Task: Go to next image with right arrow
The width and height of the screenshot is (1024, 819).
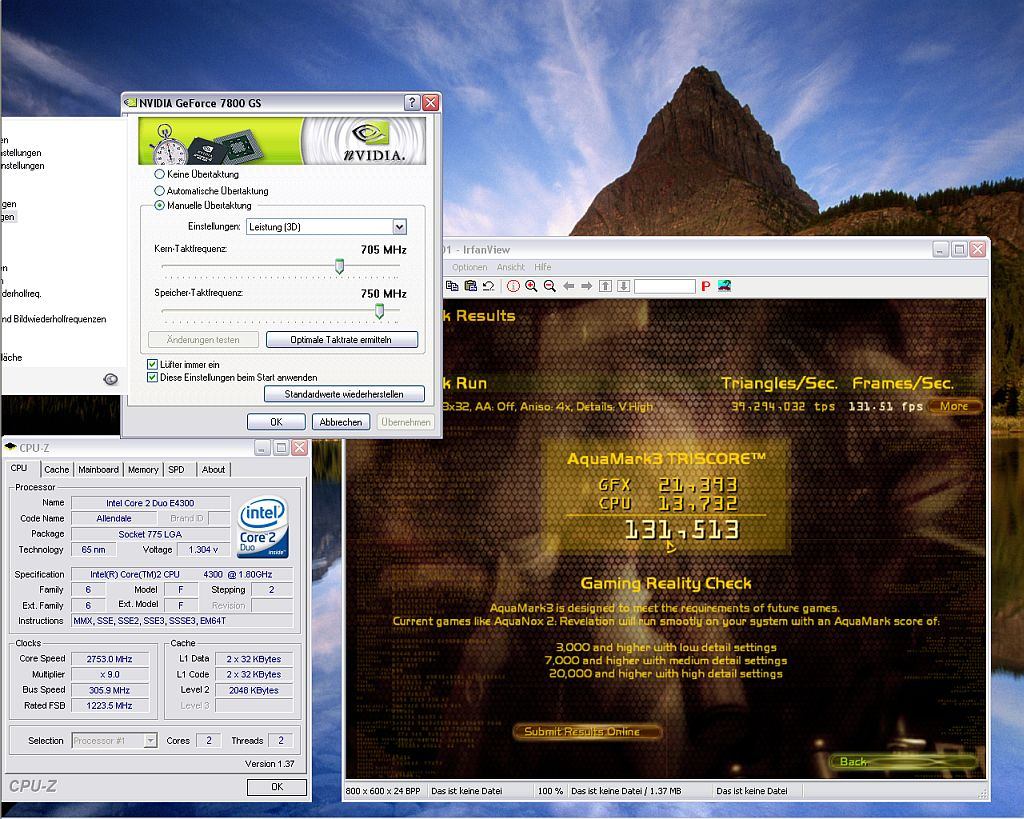Action: pyautogui.click(x=586, y=286)
